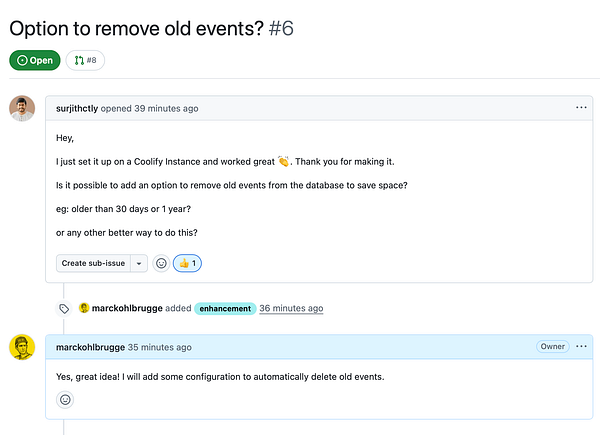Toggle thumbs up reaction with count 1

pyautogui.click(x=187, y=263)
